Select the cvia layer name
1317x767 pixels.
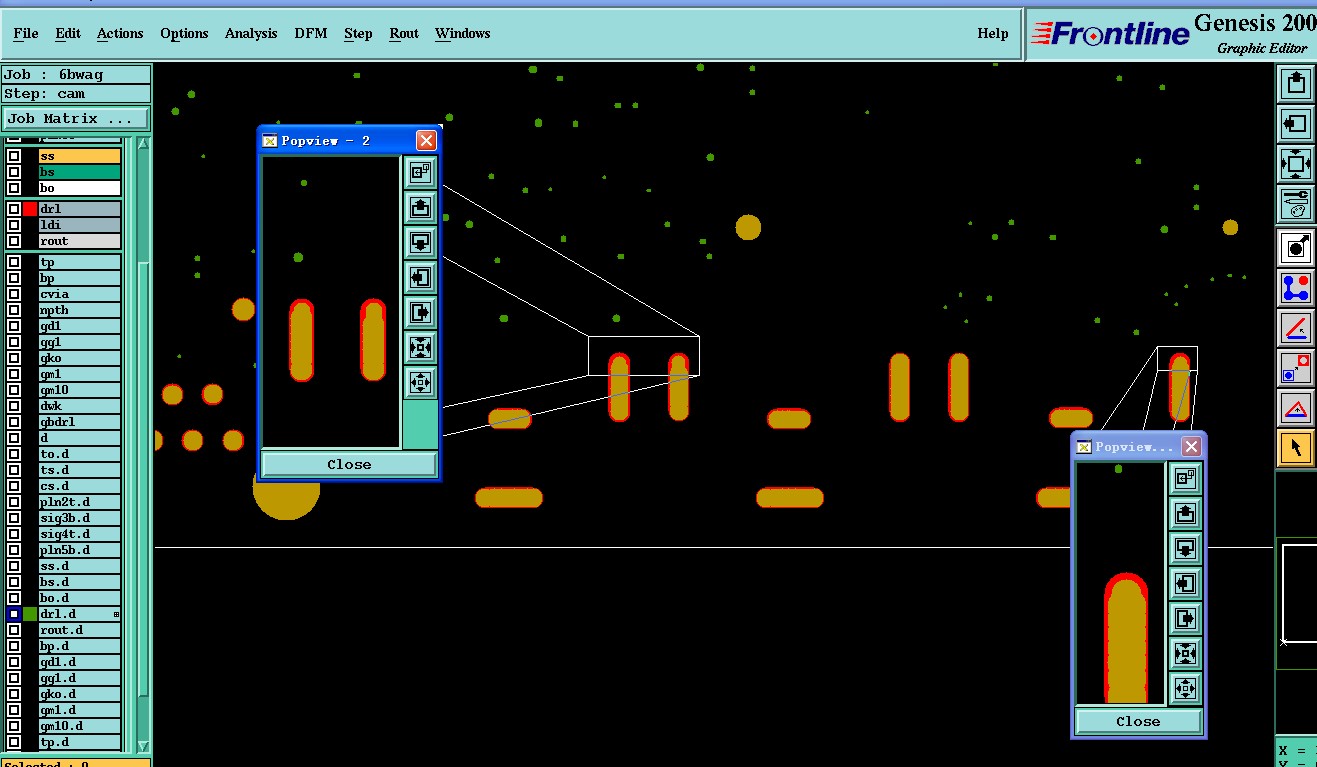pyautogui.click(x=80, y=294)
